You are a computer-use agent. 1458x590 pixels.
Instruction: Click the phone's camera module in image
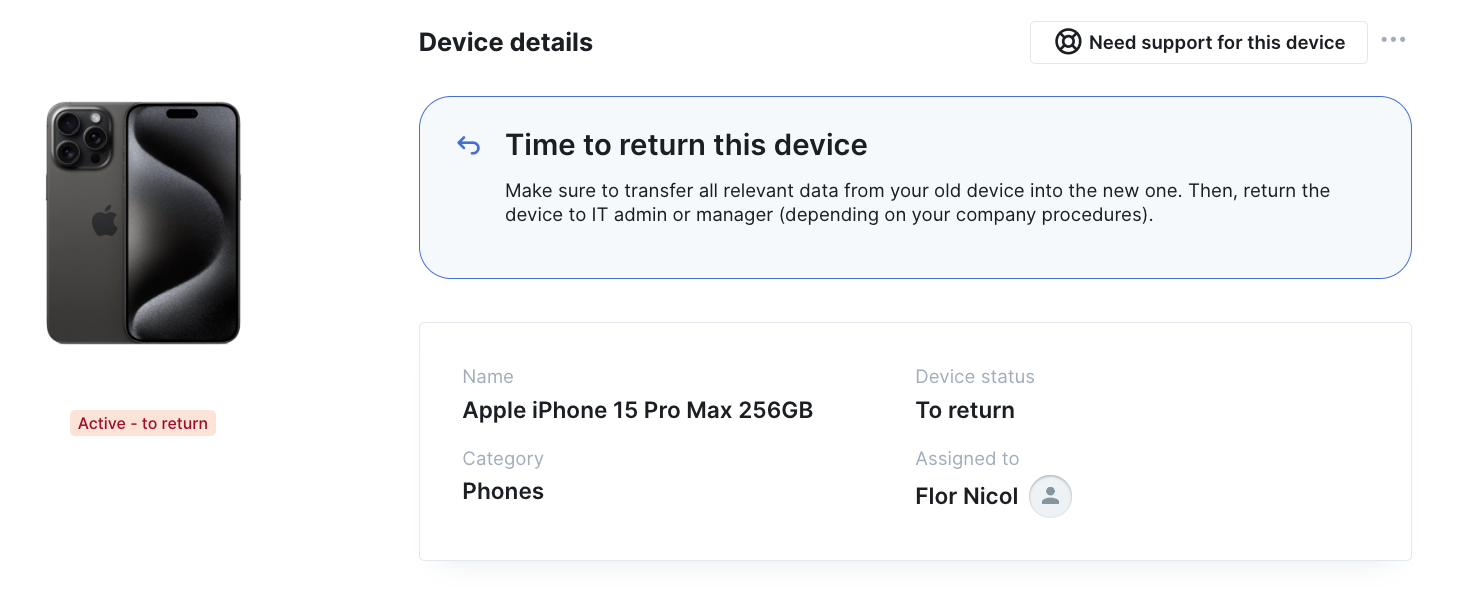pos(81,137)
